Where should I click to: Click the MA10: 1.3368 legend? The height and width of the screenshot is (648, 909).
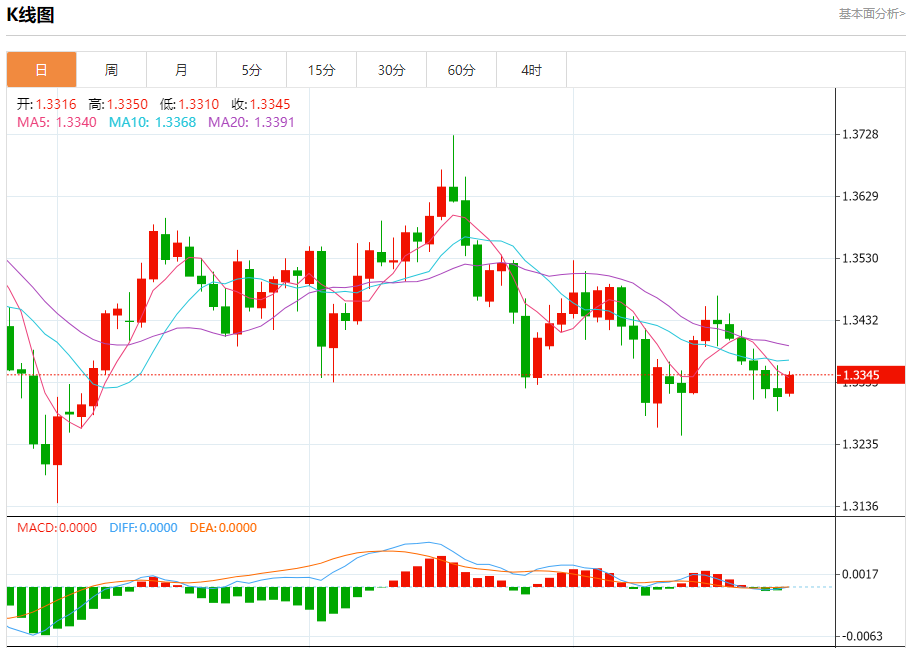click(152, 122)
